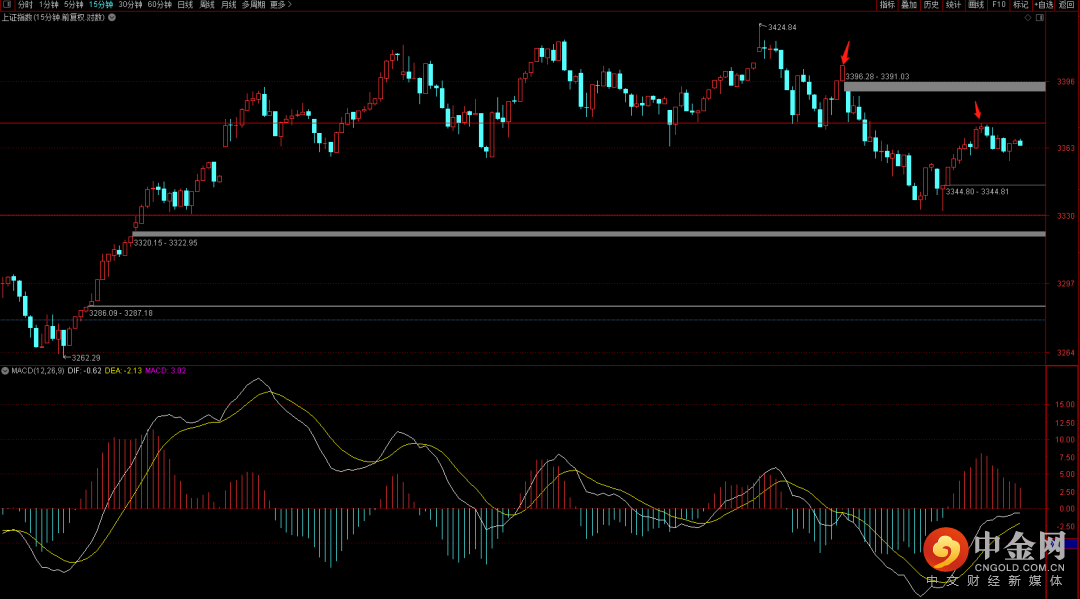The image size is (1080, 599).
Task: Open the 多周期 multi-period tab
Action: 253,5
